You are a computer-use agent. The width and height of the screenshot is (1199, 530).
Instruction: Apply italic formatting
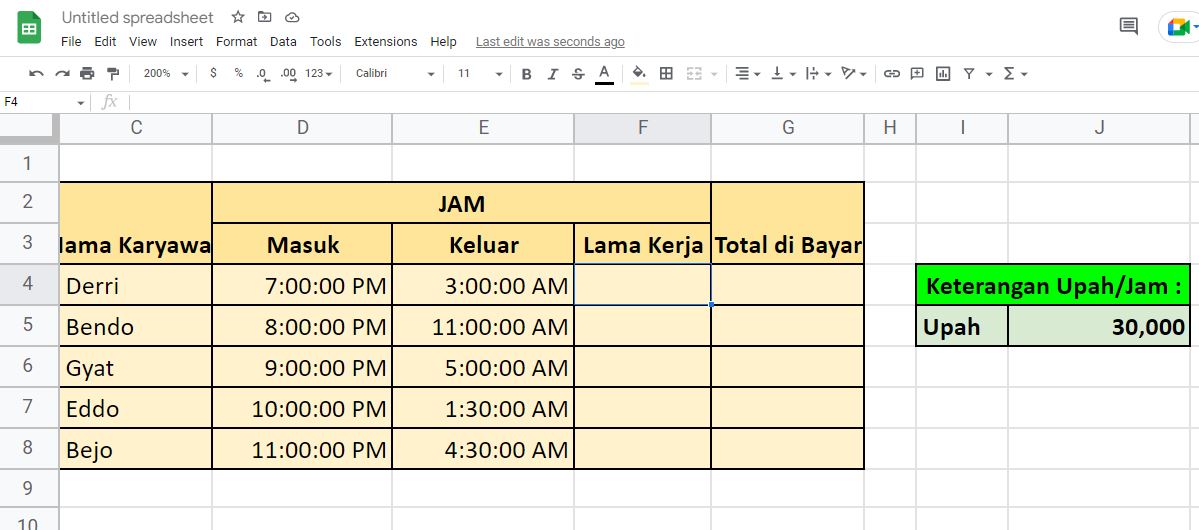click(552, 73)
